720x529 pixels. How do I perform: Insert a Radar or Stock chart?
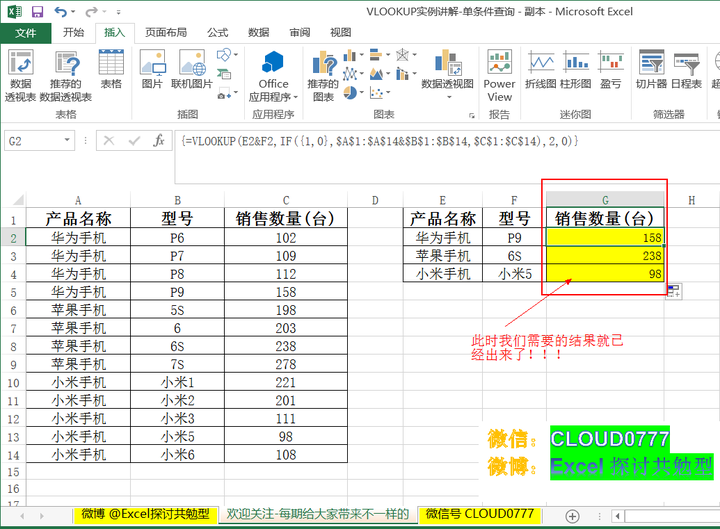(402, 55)
